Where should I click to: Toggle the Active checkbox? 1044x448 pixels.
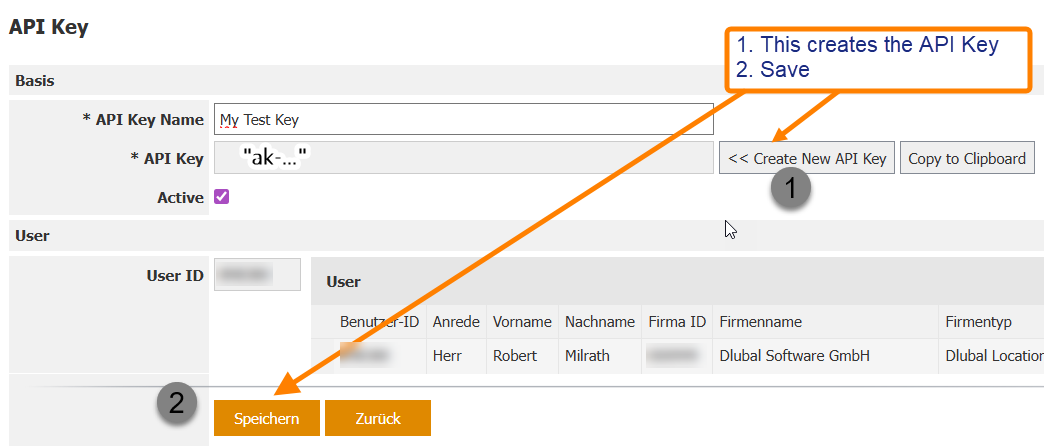[222, 197]
